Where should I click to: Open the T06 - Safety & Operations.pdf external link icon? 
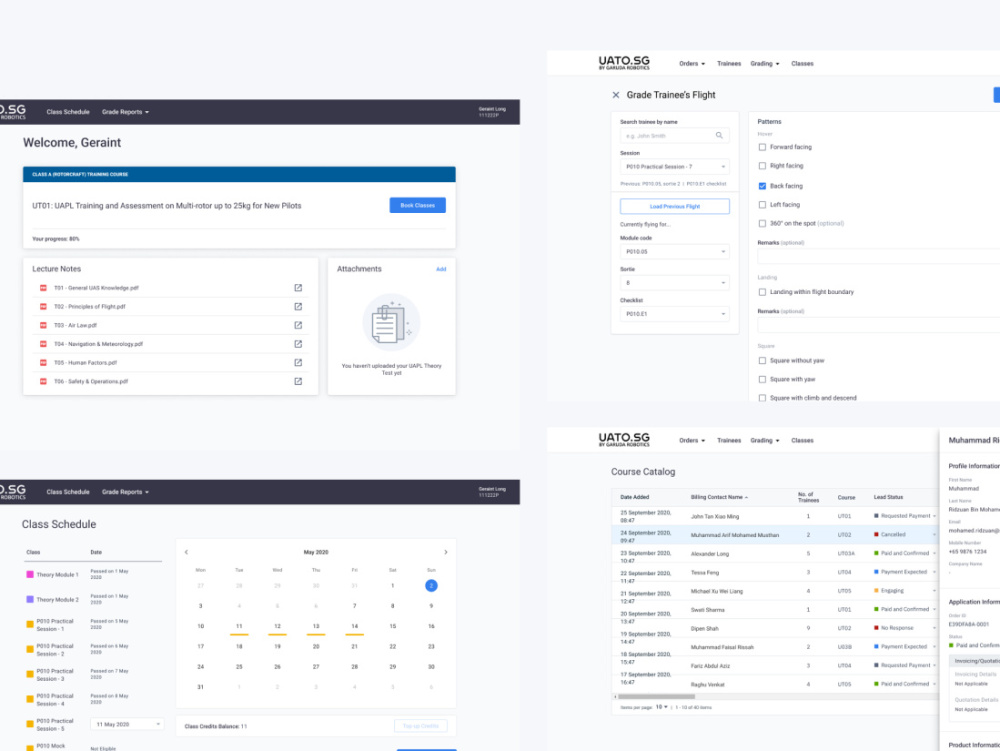(298, 381)
